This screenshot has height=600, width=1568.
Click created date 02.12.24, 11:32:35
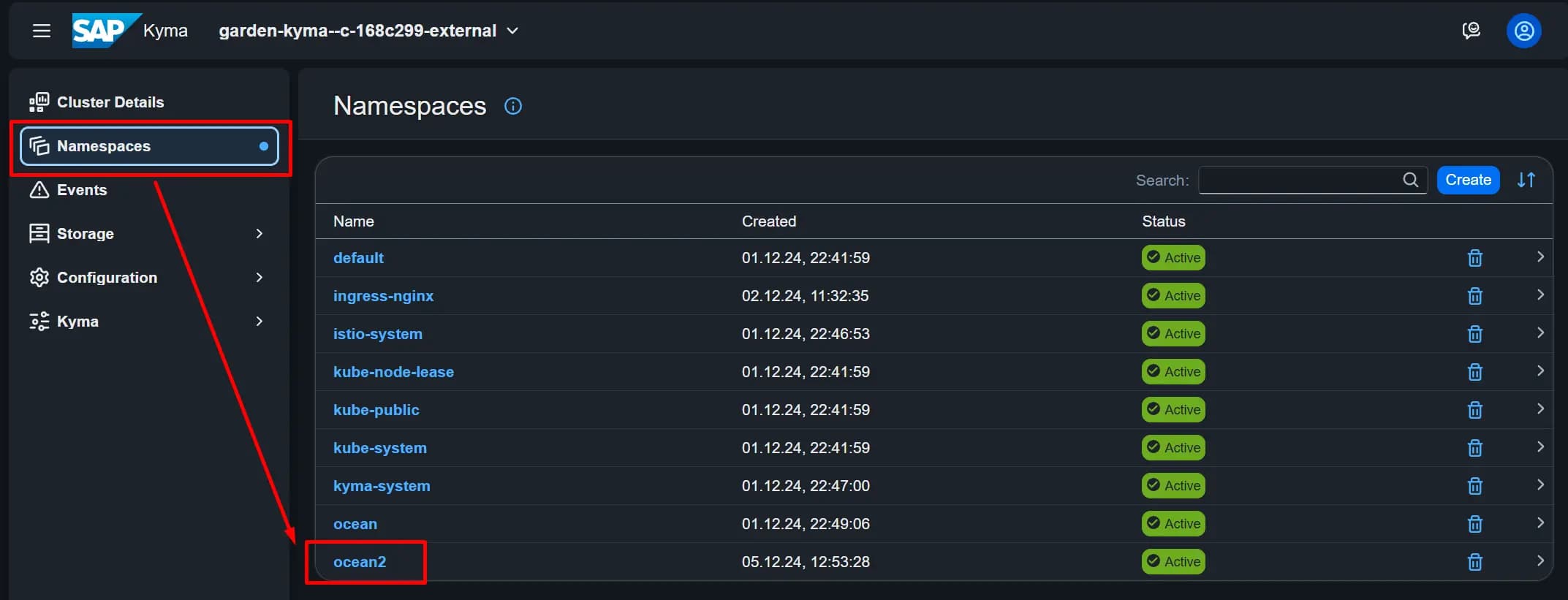click(x=805, y=296)
